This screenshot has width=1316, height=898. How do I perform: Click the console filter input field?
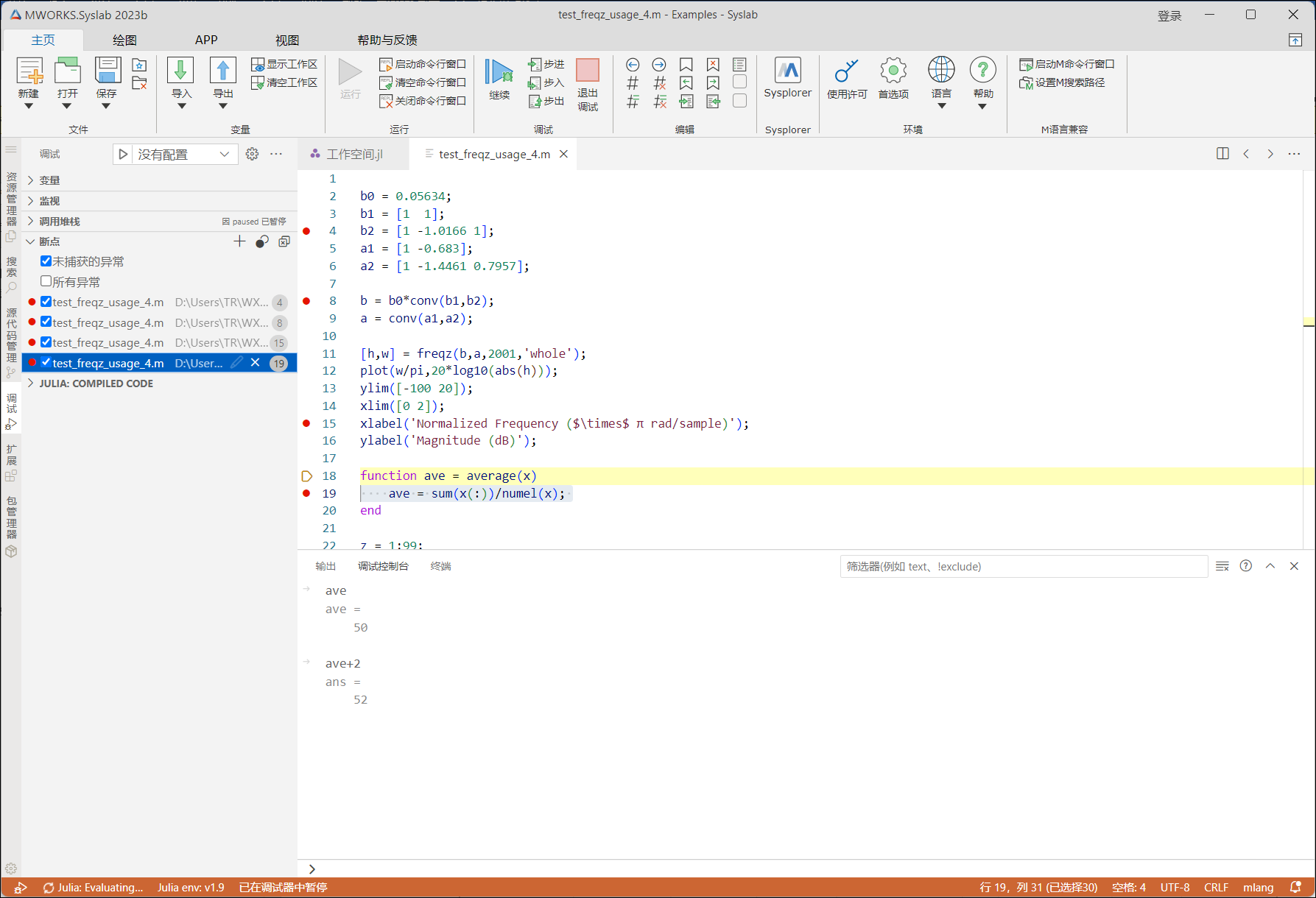1022,566
